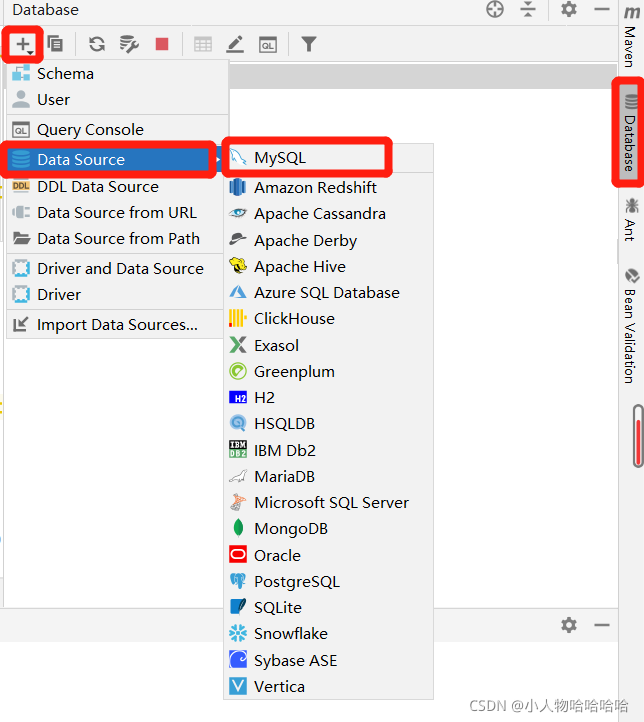The image size is (644, 722).
Task: Select Azure SQL Database option
Action: (x=329, y=293)
